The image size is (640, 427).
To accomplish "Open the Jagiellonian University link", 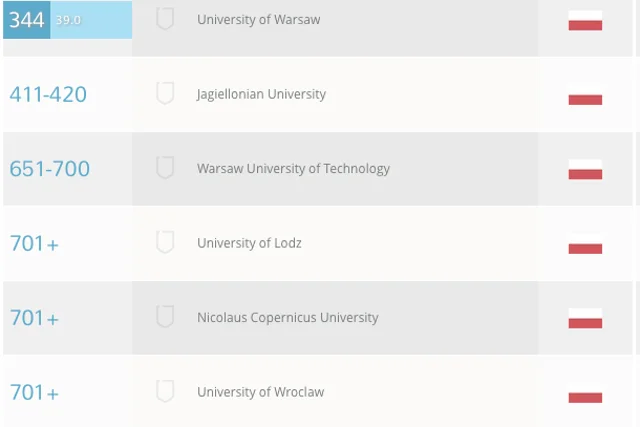I will [x=261, y=94].
